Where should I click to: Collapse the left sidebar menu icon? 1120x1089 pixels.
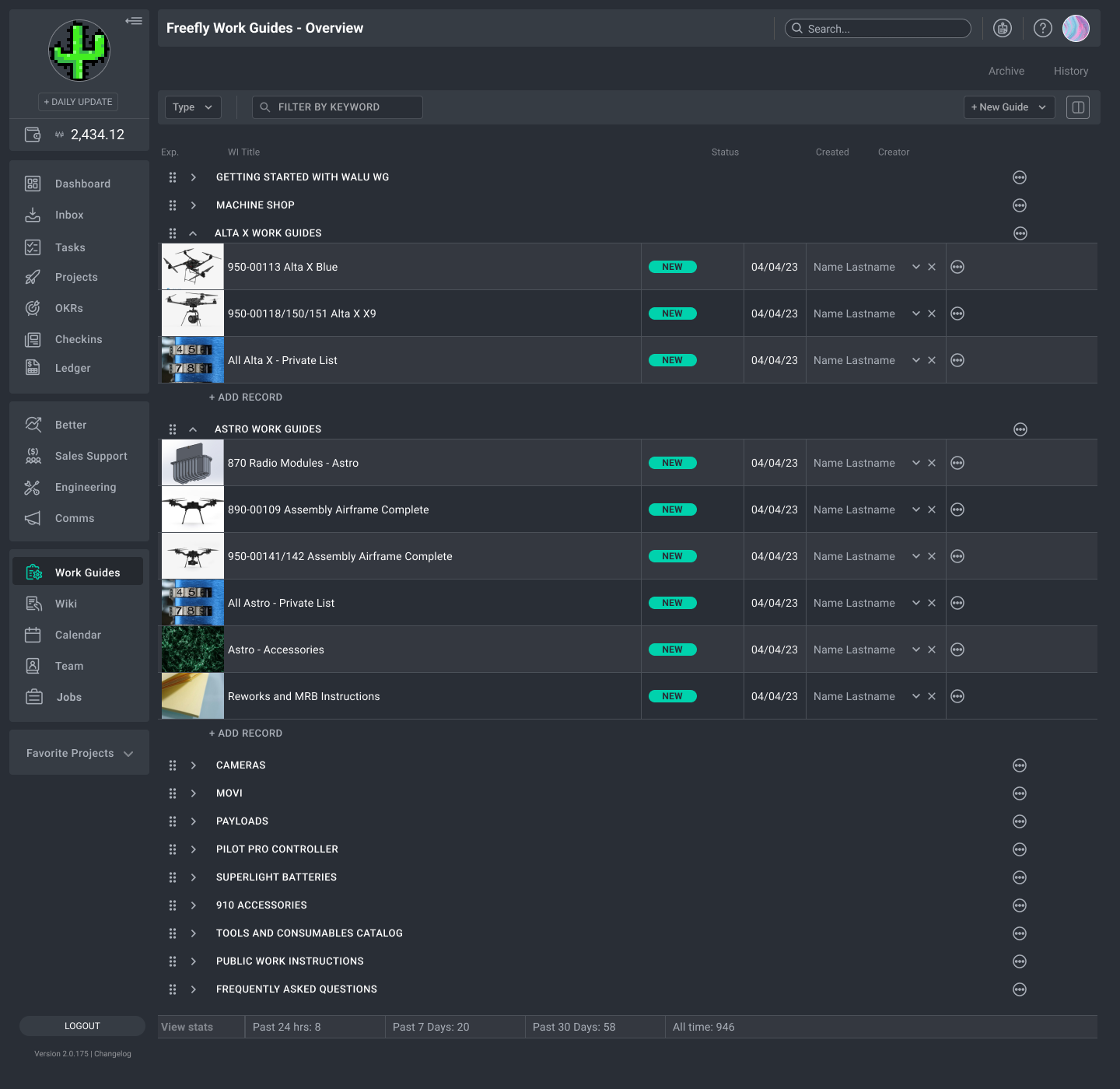point(134,21)
